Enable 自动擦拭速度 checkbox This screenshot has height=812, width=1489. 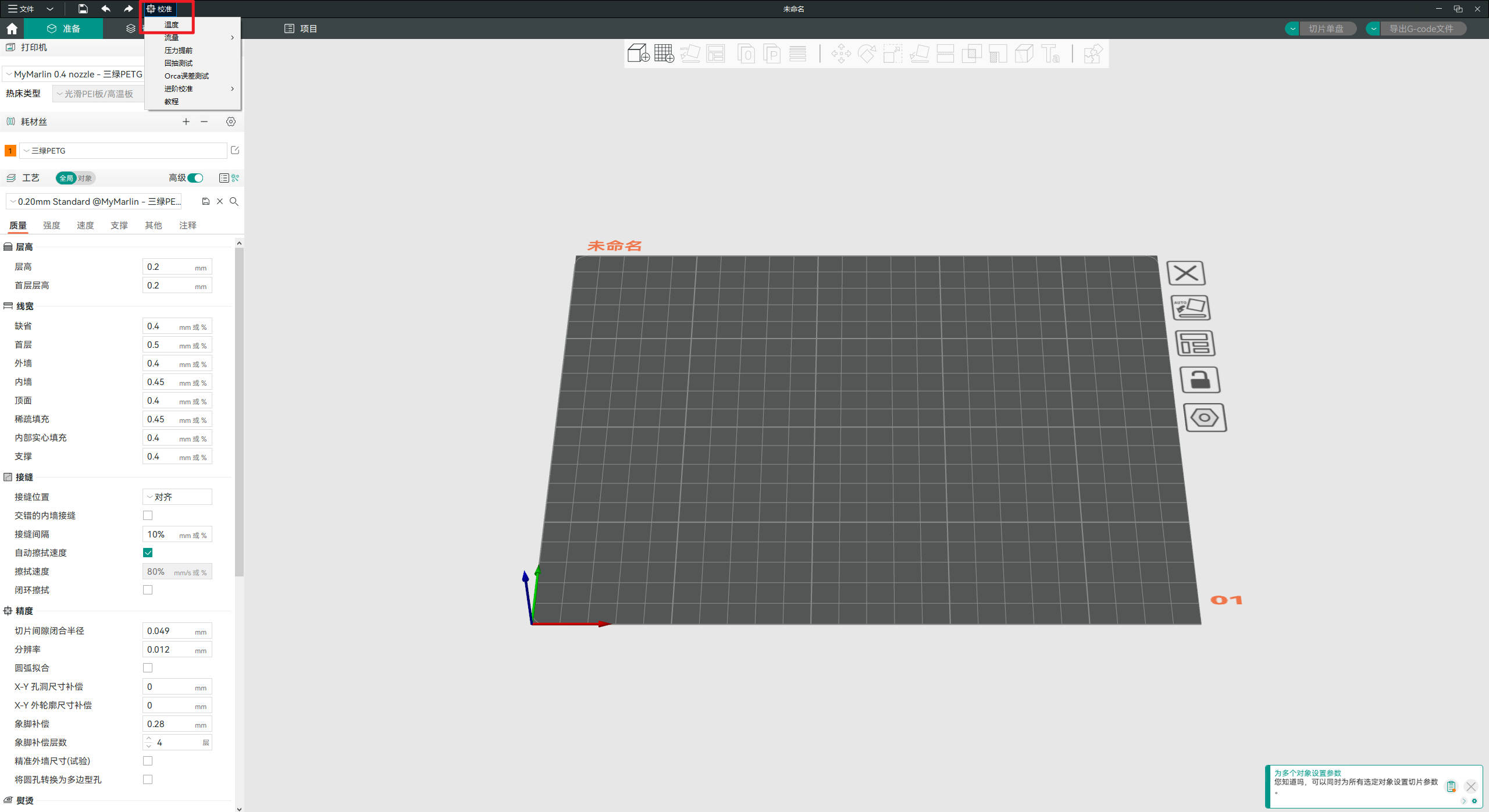click(148, 552)
